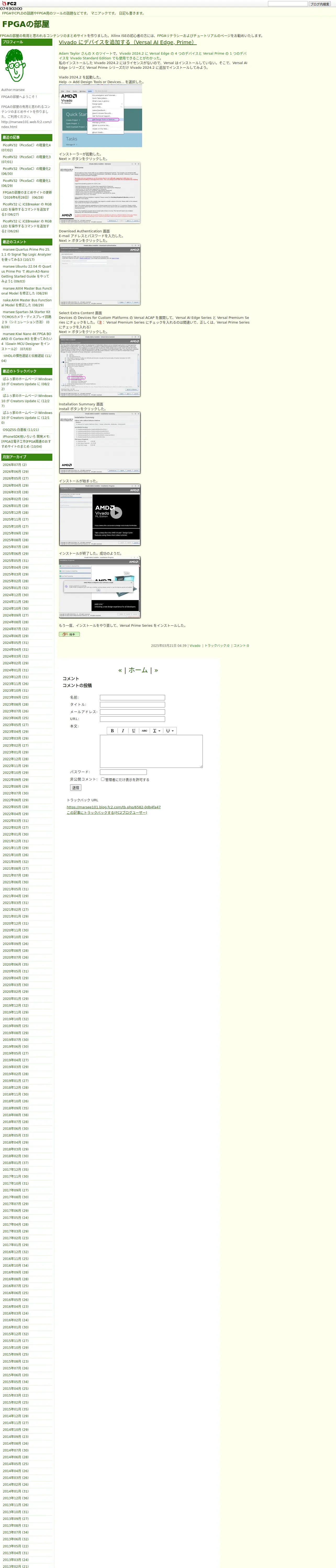
Task: Open the 2020年11月 archive link
Action: coord(16,930)
